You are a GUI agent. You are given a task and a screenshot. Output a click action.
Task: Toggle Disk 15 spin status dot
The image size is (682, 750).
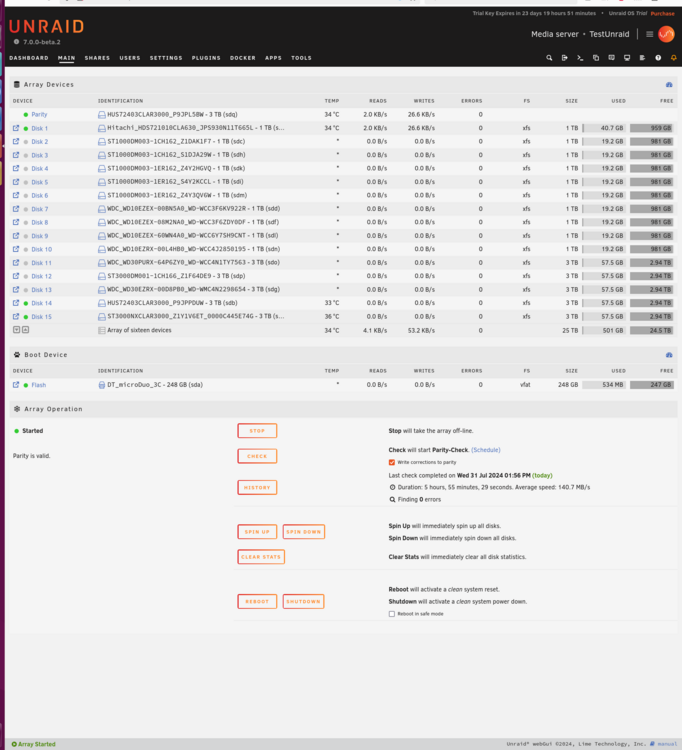click(x=26, y=317)
